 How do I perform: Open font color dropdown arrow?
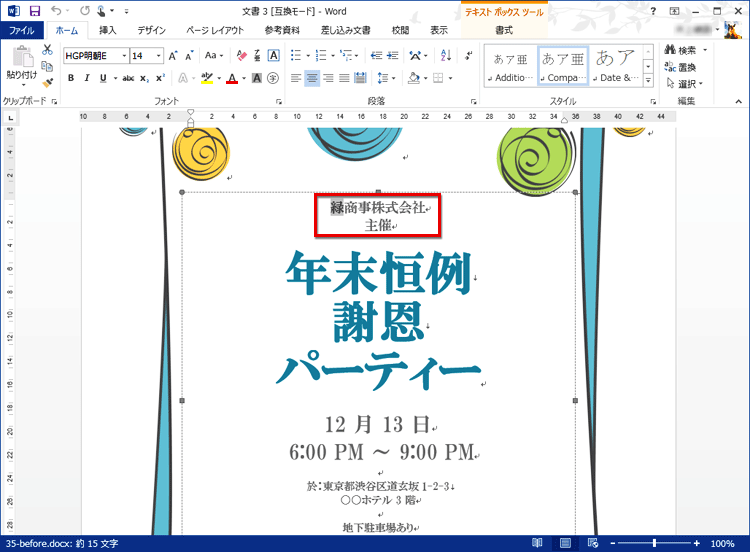(244, 78)
